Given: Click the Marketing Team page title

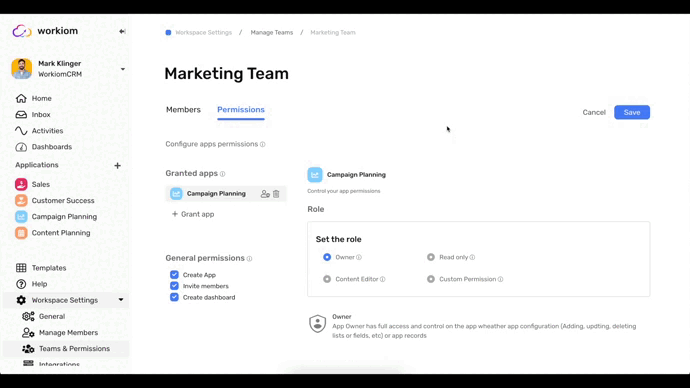Looking at the screenshot, I should pos(226,73).
